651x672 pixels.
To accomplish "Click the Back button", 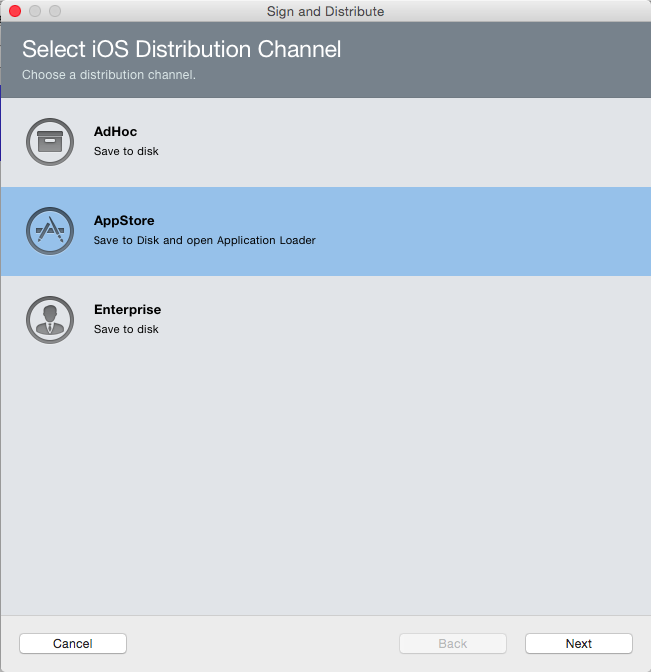I will coord(453,643).
